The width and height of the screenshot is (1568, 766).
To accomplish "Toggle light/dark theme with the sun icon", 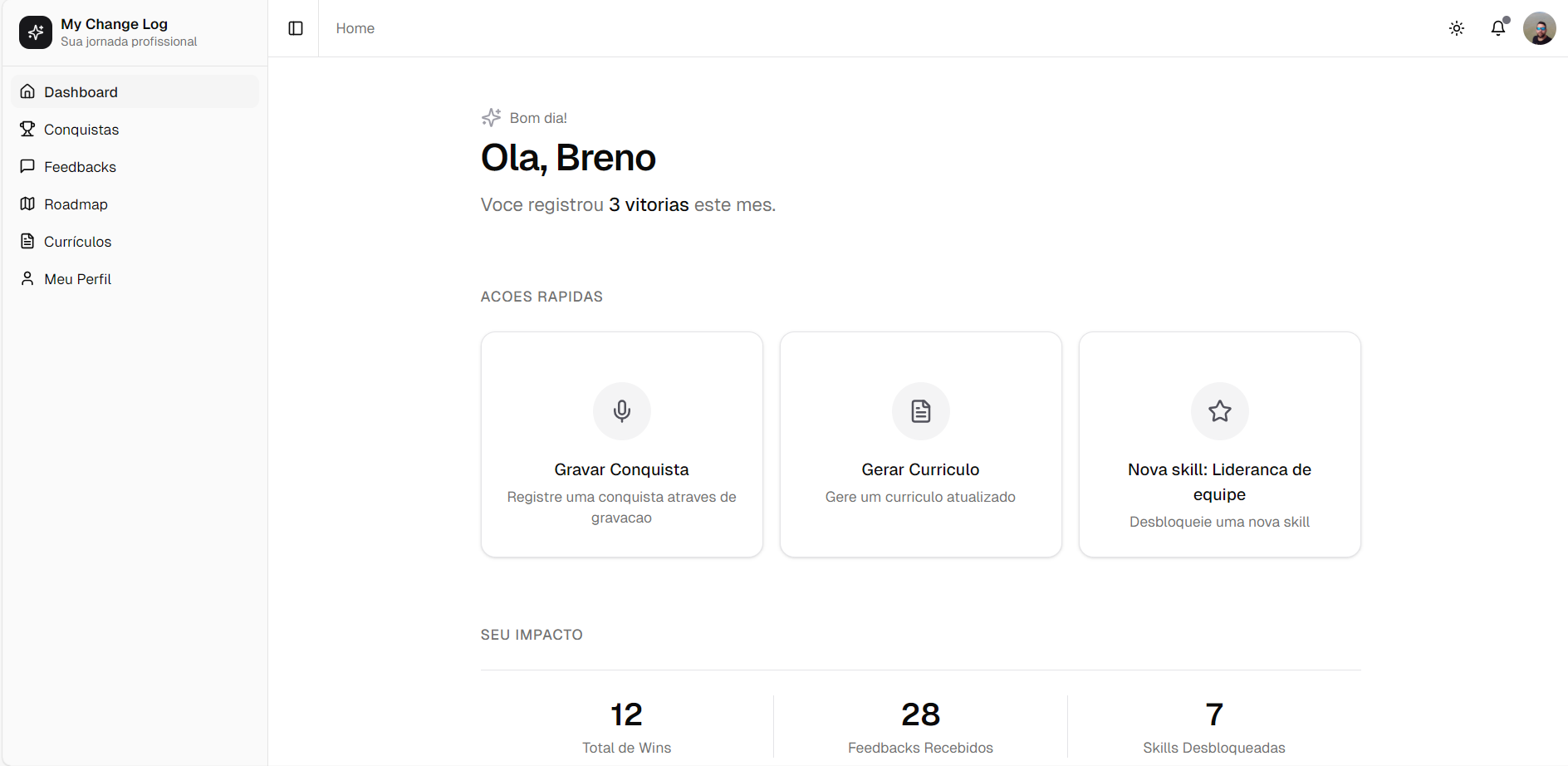I will [x=1457, y=27].
